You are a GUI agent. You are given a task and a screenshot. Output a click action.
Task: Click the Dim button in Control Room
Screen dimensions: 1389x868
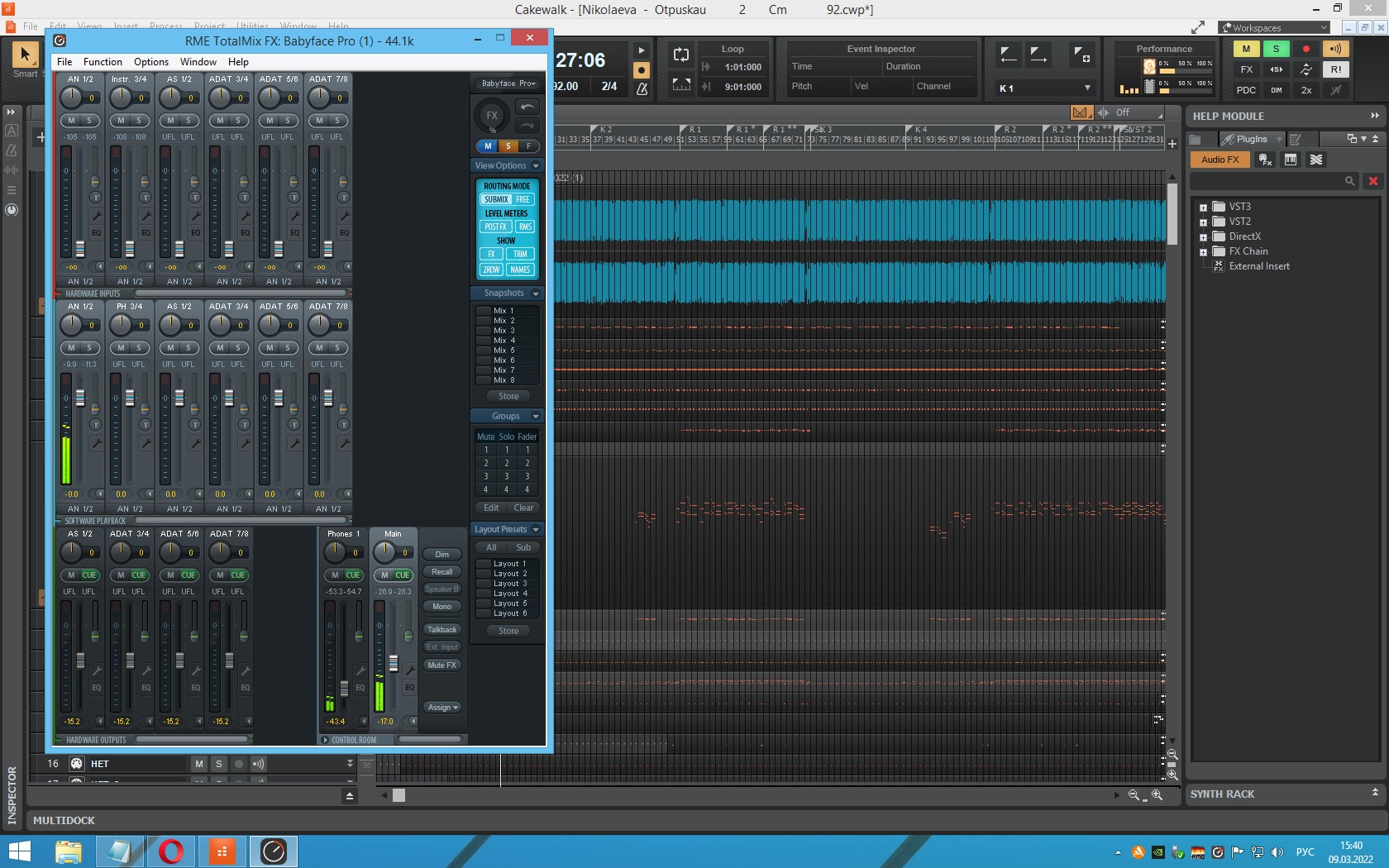(442, 554)
